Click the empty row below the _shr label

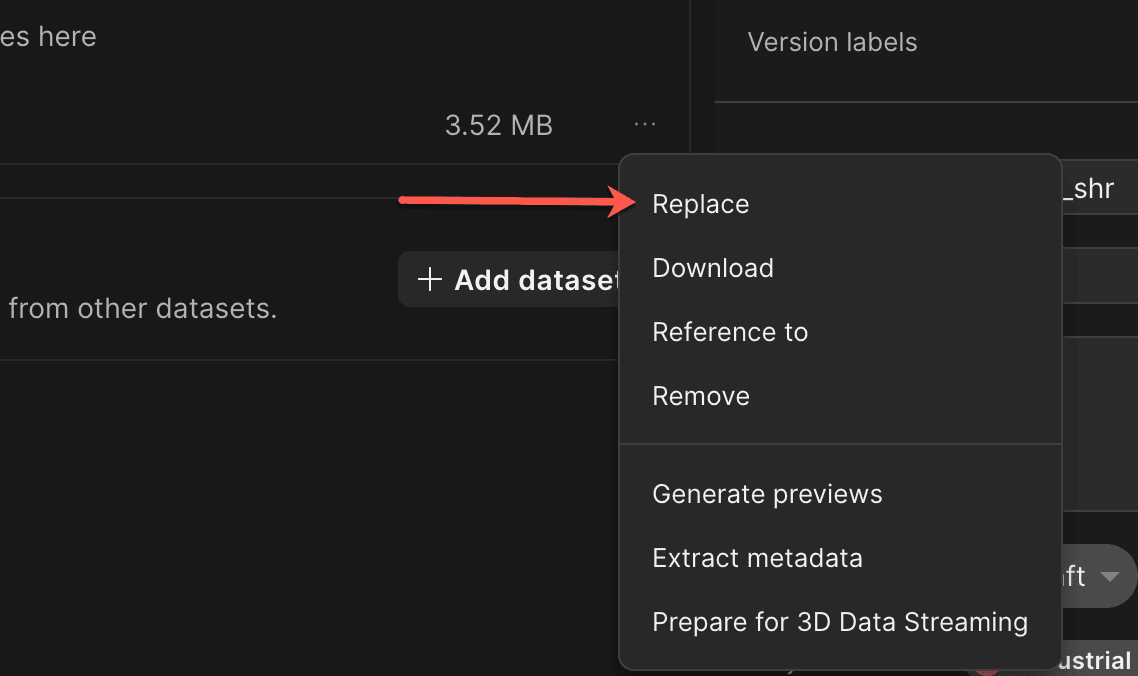pos(1100,231)
